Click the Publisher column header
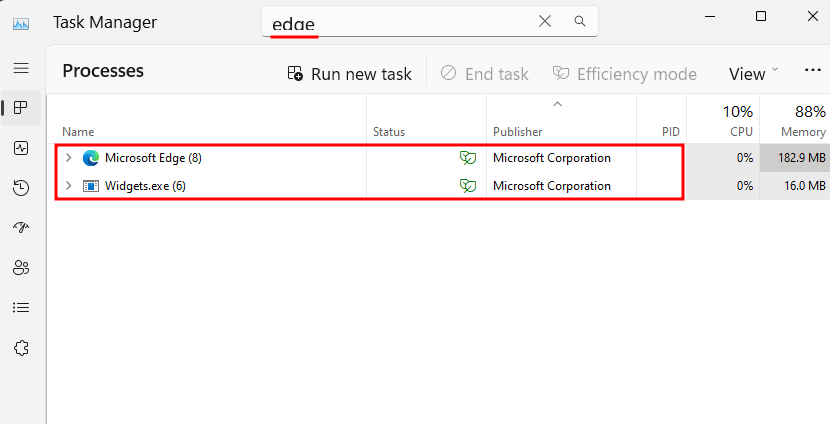Screen dimensions: 830x424 (x=517, y=132)
